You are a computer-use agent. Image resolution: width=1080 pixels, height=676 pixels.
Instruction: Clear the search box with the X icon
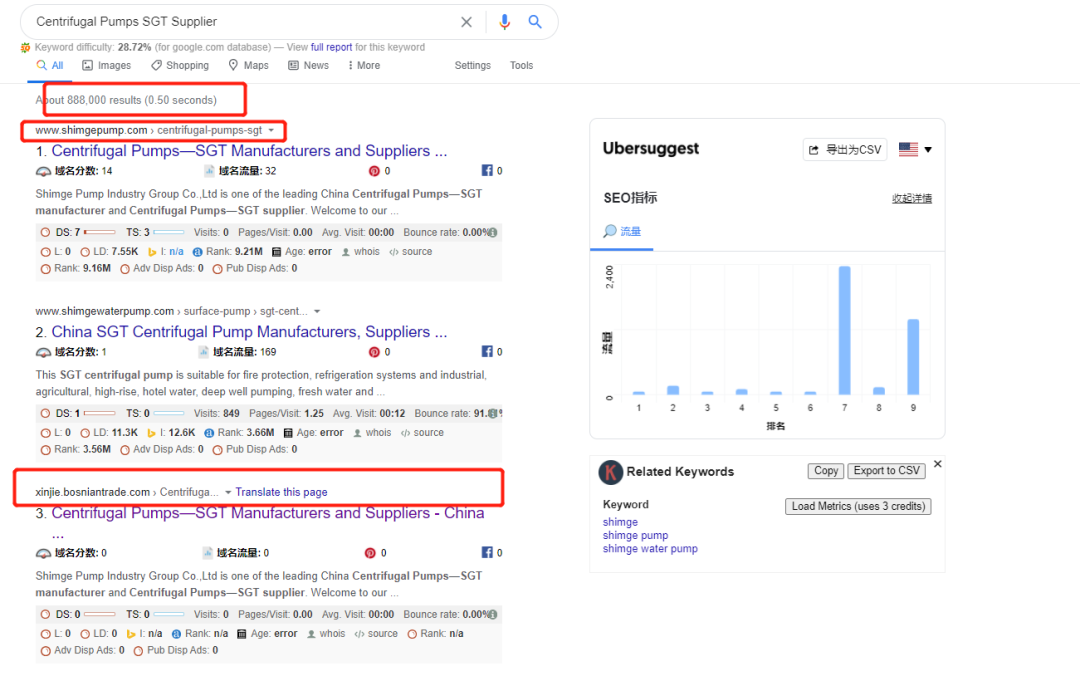(x=466, y=22)
